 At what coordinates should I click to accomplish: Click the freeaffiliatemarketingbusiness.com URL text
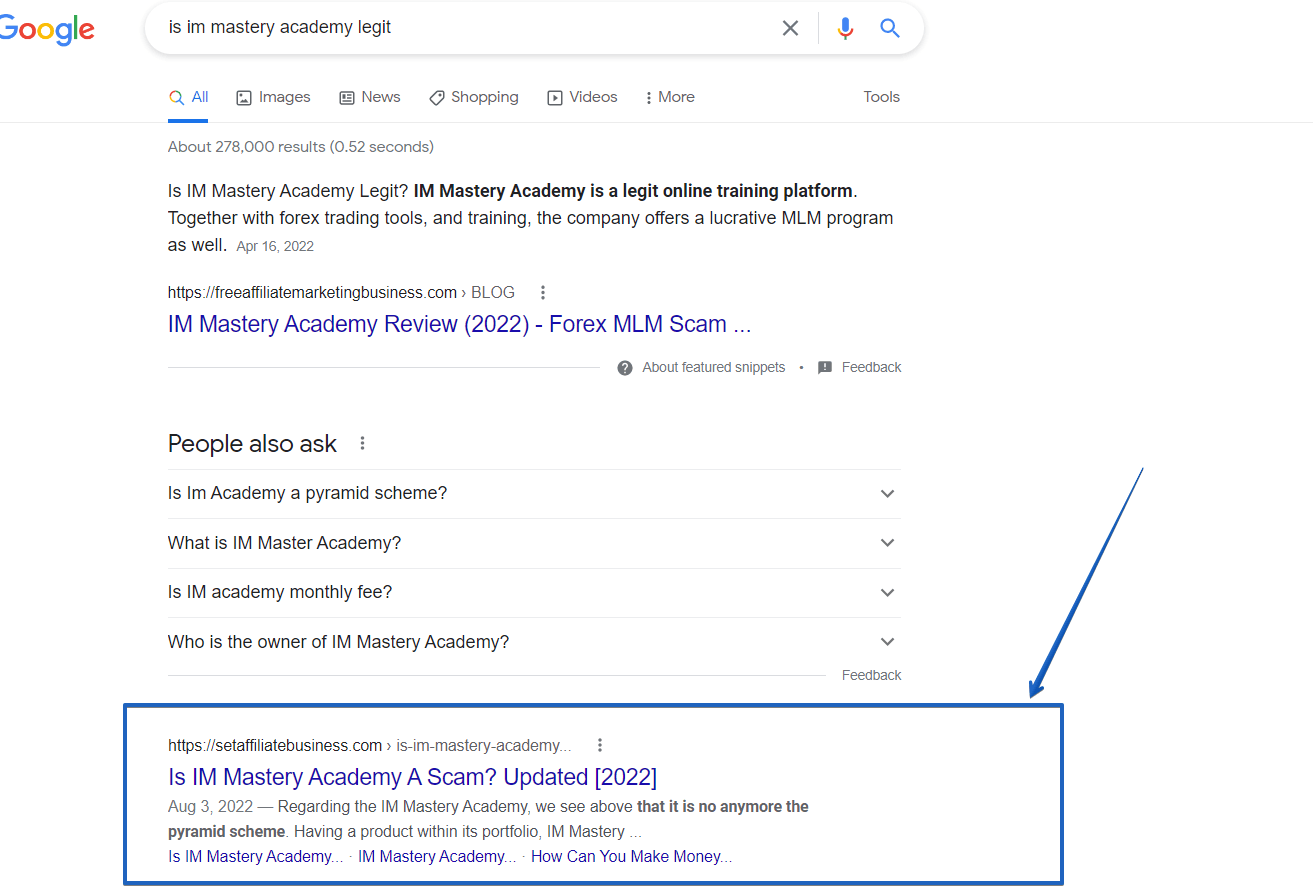point(312,293)
